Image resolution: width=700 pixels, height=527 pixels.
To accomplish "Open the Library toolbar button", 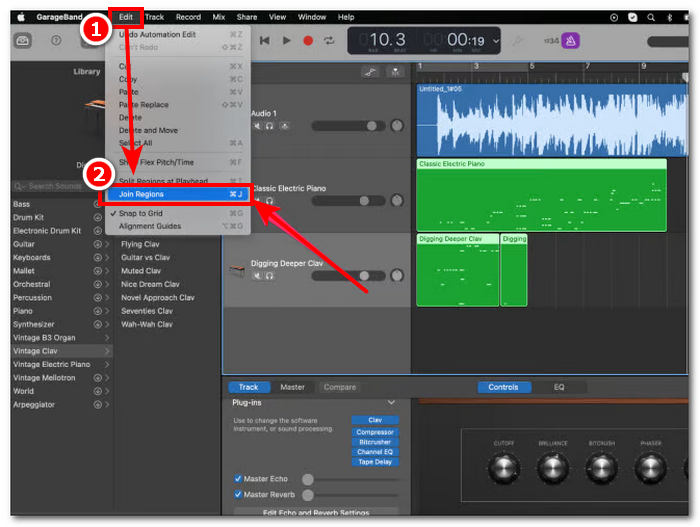I will pos(23,41).
